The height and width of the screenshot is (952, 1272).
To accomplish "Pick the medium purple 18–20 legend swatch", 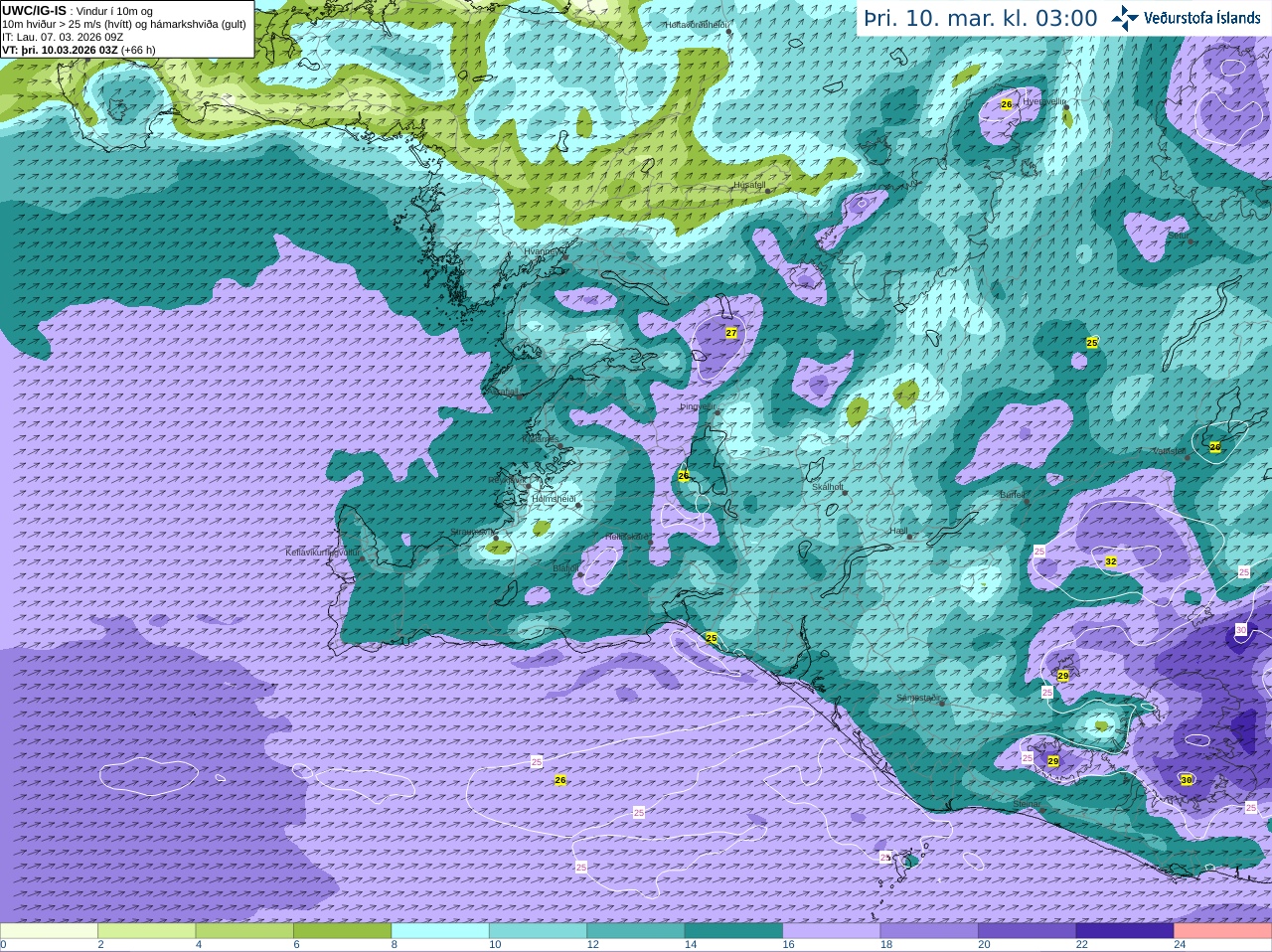I will (x=929, y=931).
